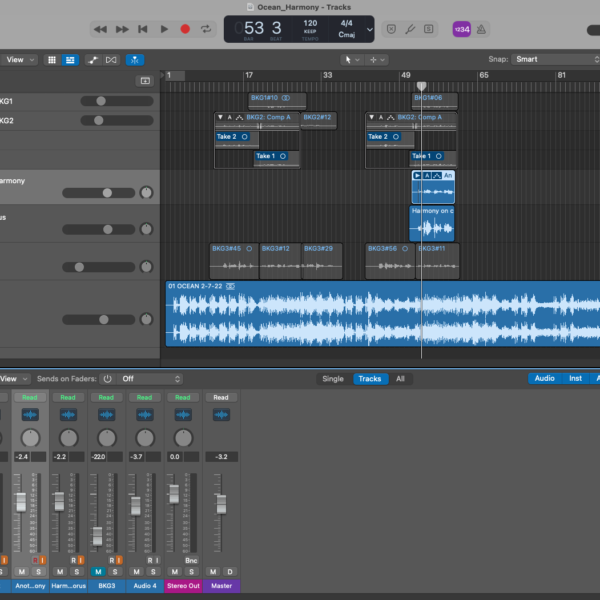This screenshot has width=600, height=600.
Task: Select the Stereo Out channel name label
Action: [x=183, y=586]
